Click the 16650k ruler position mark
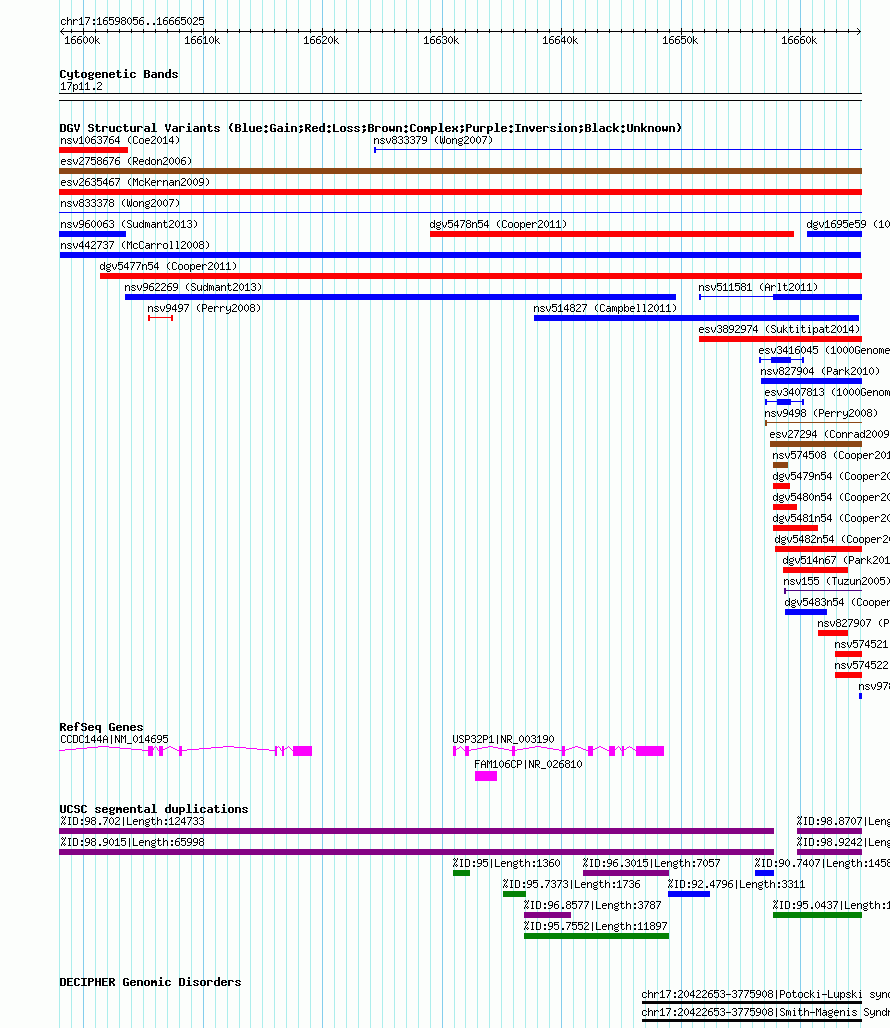Screen dimensions: 890x1028 point(680,40)
